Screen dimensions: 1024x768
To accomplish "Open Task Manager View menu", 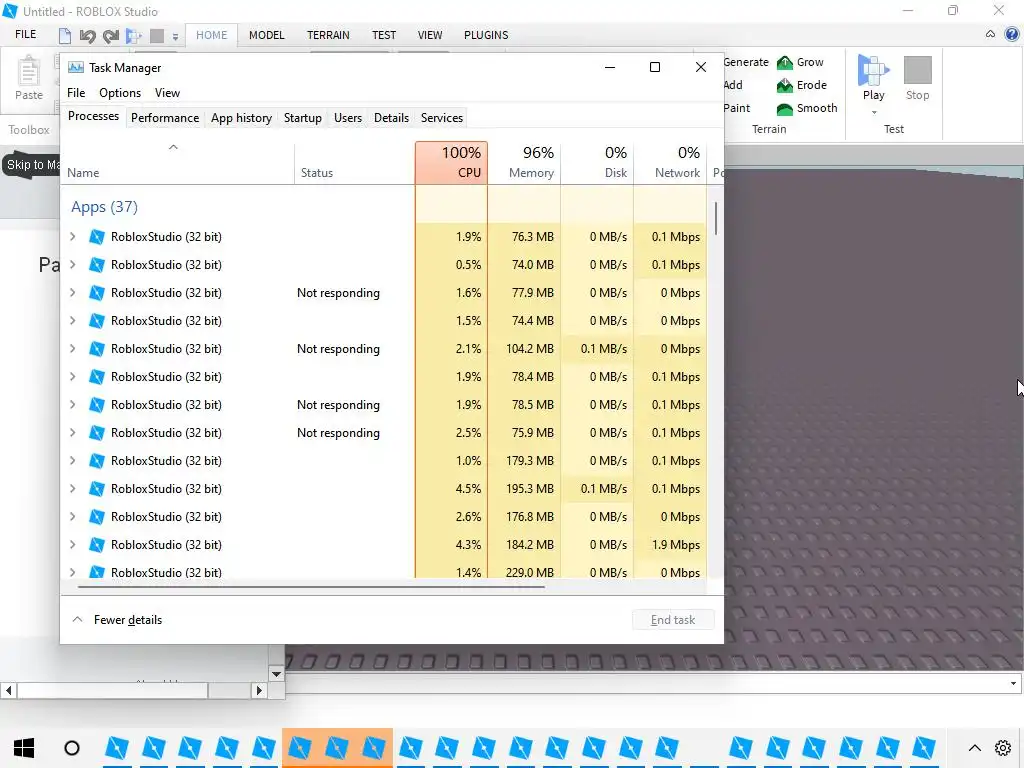I will pyautogui.click(x=167, y=93).
